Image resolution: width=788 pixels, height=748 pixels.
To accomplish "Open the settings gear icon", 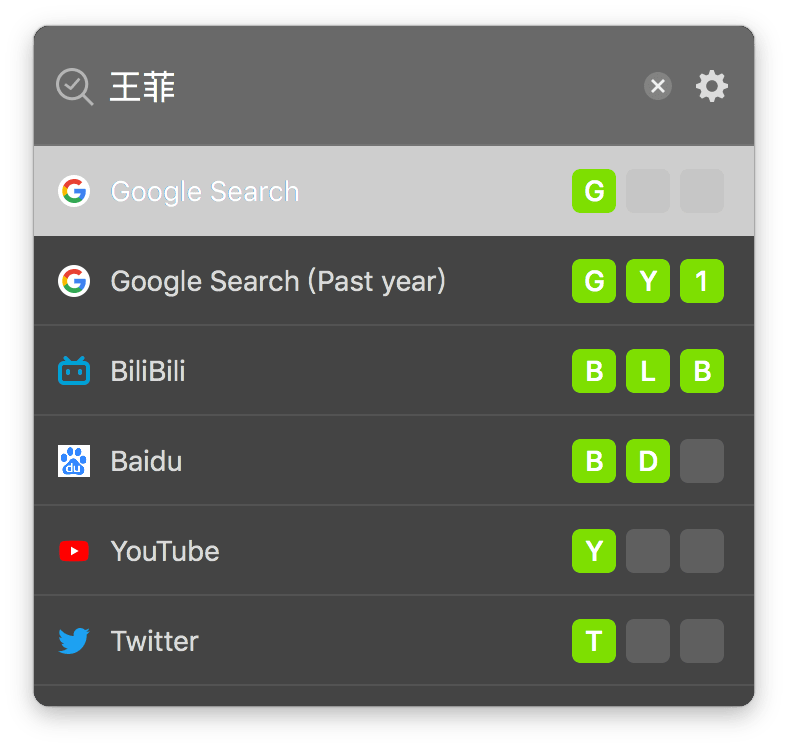I will click(712, 86).
